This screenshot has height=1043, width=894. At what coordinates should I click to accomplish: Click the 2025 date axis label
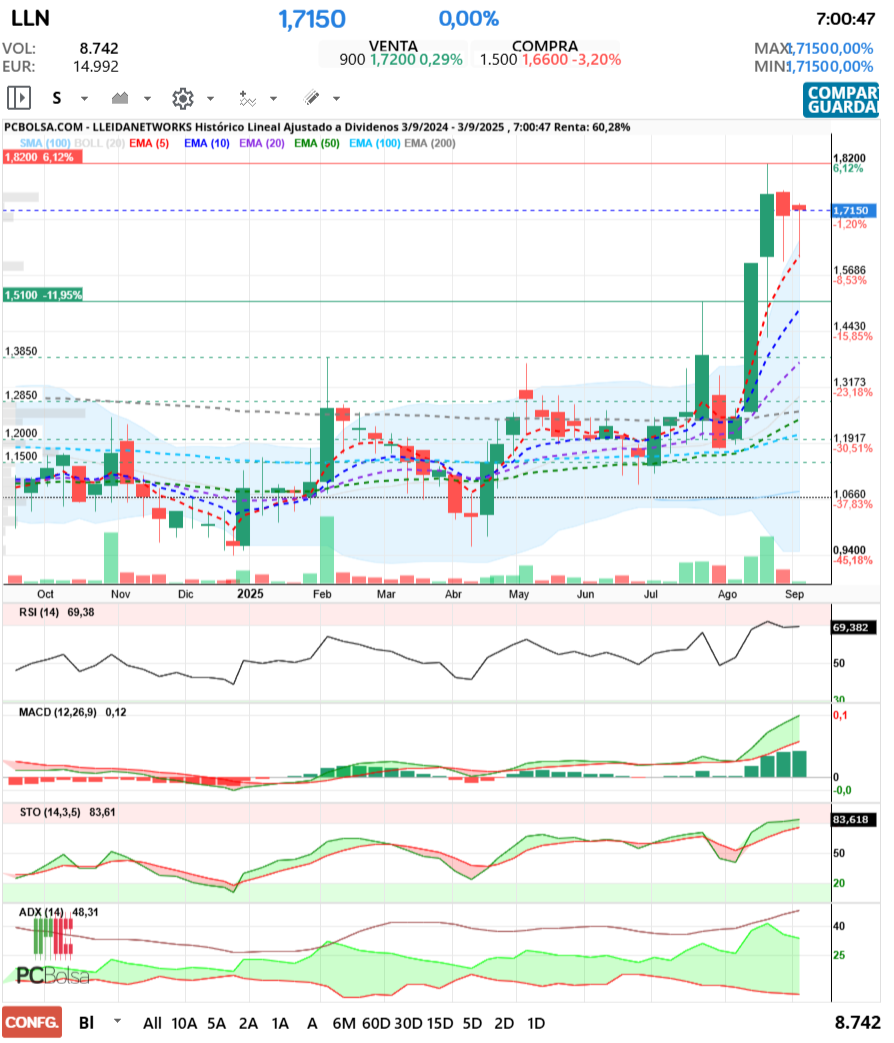click(x=250, y=593)
